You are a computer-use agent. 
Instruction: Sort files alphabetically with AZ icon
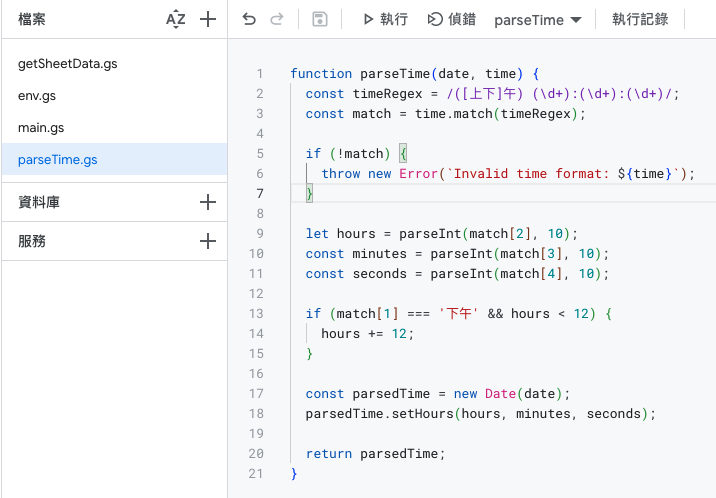pyautogui.click(x=176, y=19)
